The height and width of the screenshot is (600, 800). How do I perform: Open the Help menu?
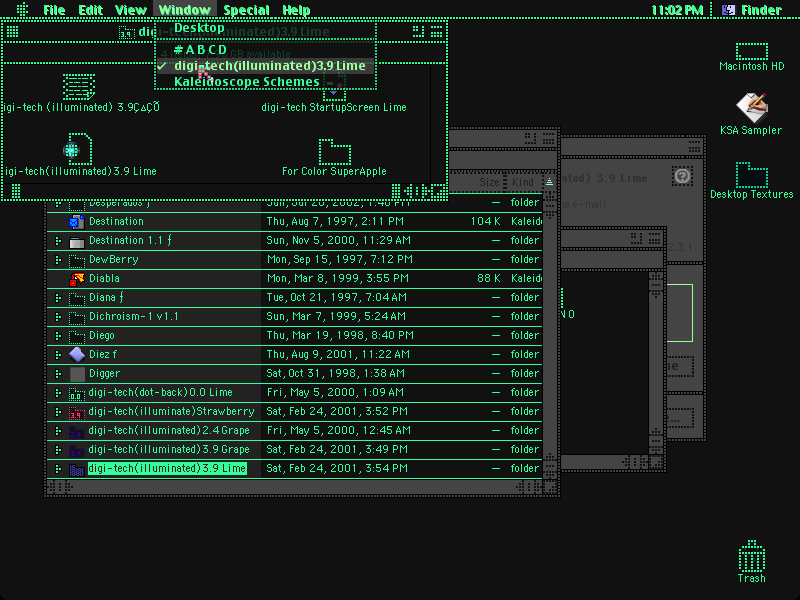pos(296,10)
